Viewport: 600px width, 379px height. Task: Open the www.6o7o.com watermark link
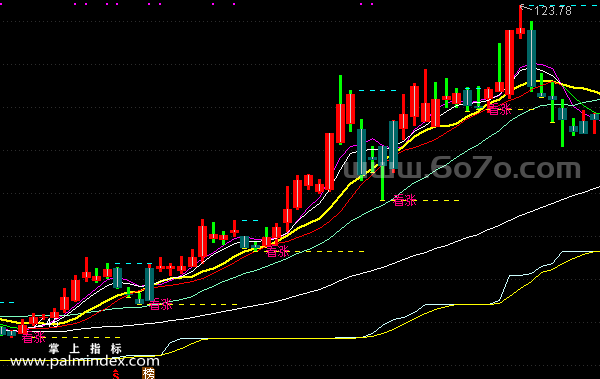coord(462,168)
